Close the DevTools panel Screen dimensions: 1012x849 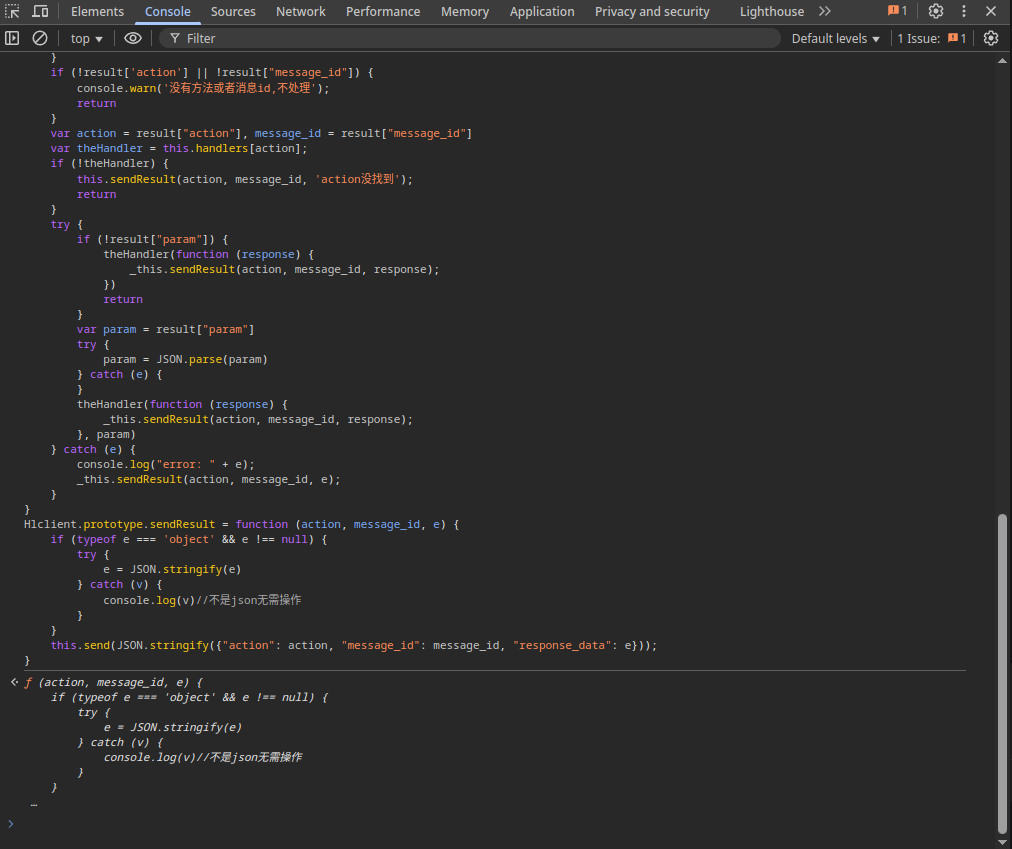[992, 12]
